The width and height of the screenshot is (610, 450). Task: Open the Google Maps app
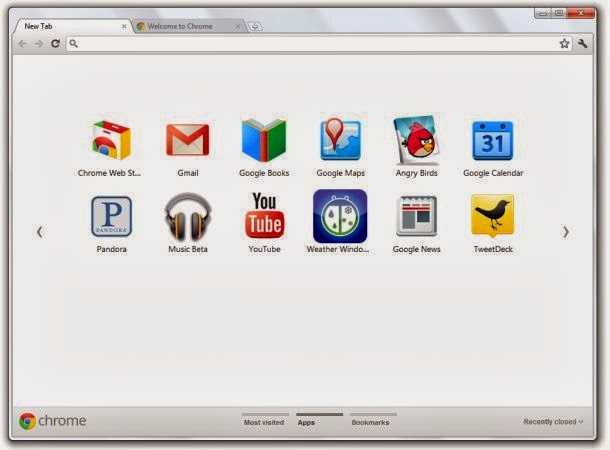pos(340,139)
